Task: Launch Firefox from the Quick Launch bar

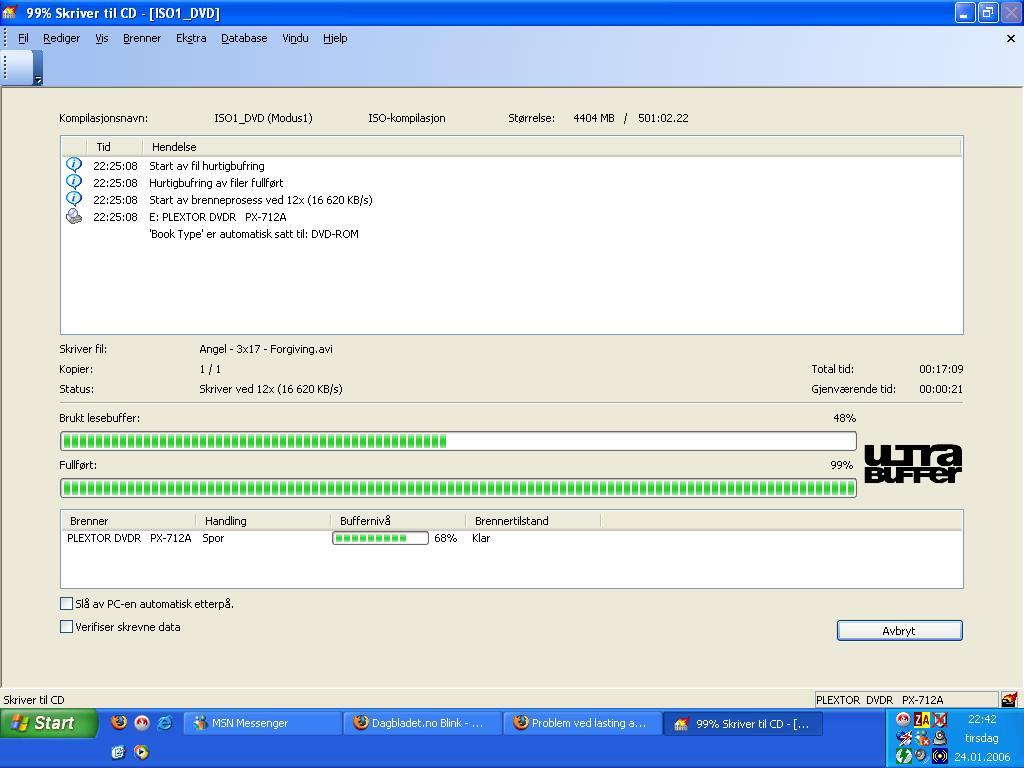Action: coord(119,722)
